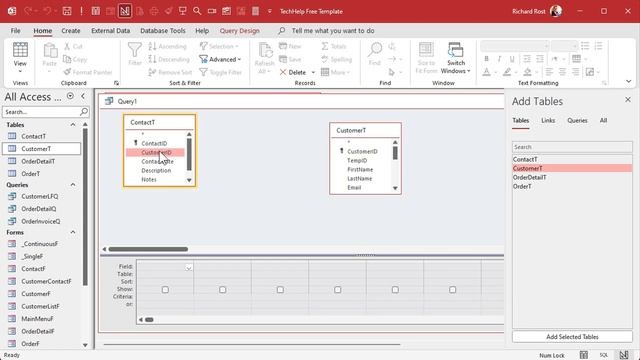The height and width of the screenshot is (360, 640).
Task: Click the Toggle Filter command
Action: click(221, 72)
